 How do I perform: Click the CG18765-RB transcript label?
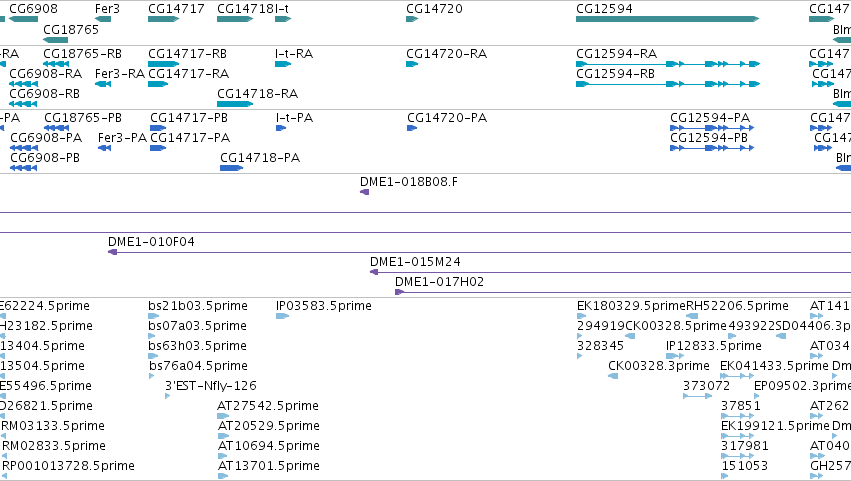82,54
